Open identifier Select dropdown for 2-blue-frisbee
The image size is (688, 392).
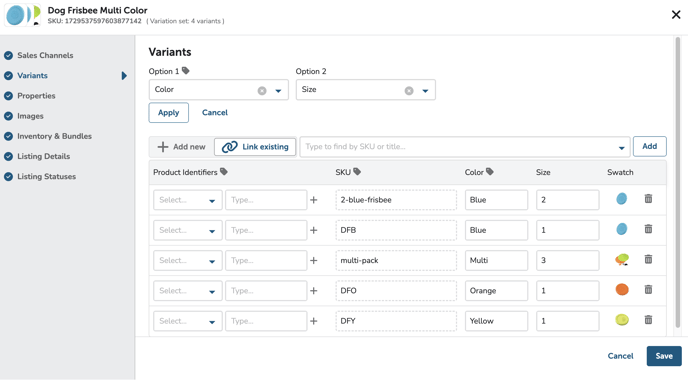[187, 200]
